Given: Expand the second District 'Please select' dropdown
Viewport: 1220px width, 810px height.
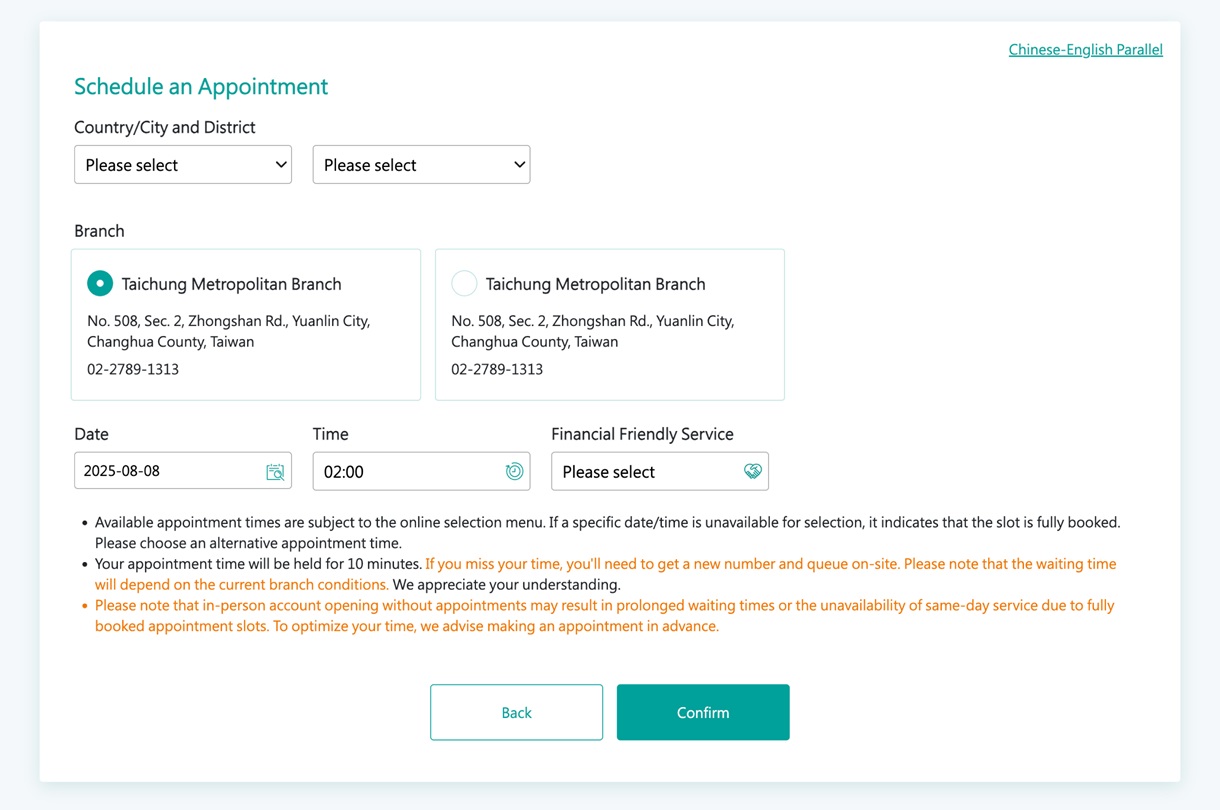Looking at the screenshot, I should (x=420, y=165).
